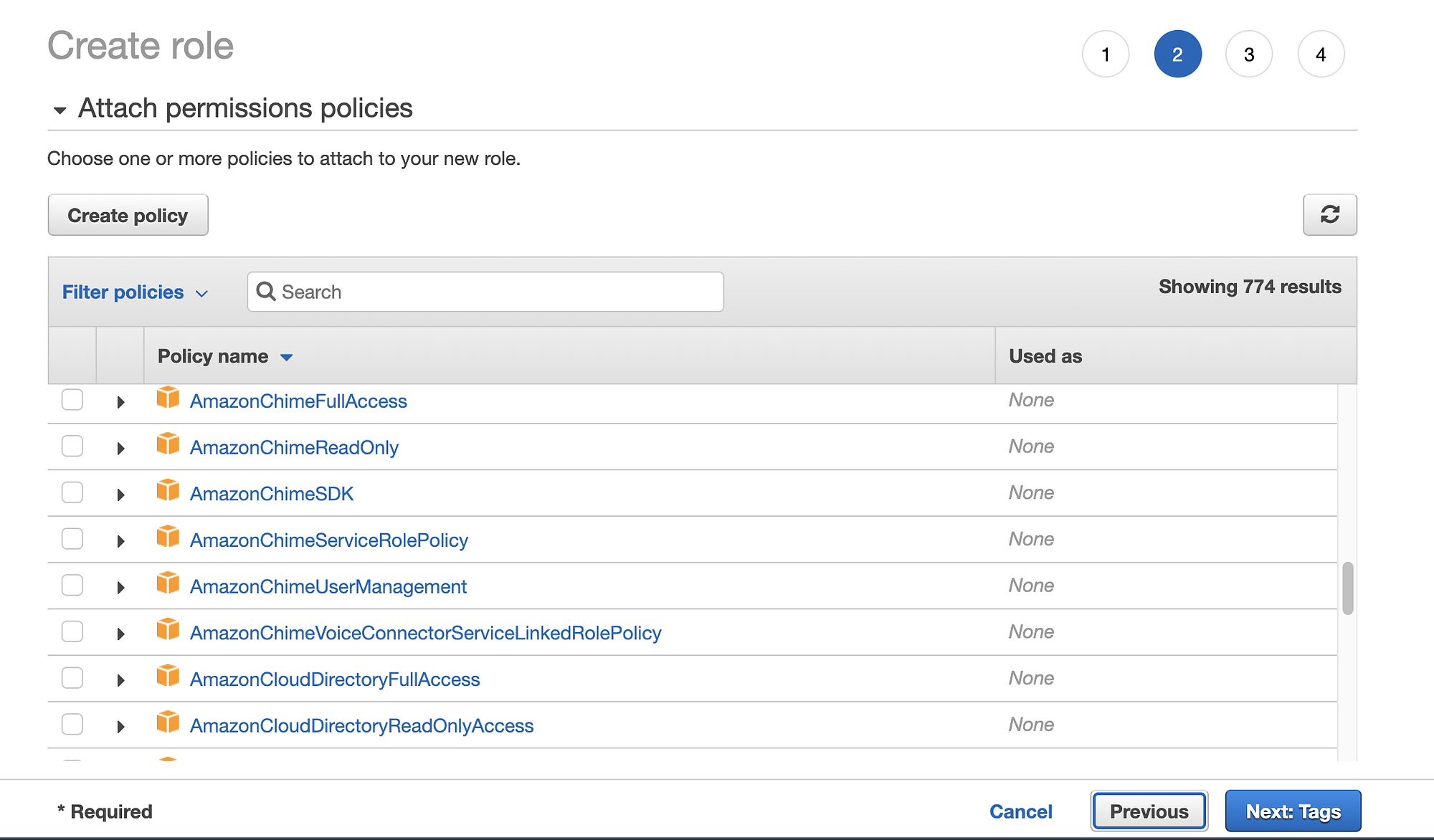The height and width of the screenshot is (840, 1434).
Task: Focus the policy Search input field
Action: 495,292
